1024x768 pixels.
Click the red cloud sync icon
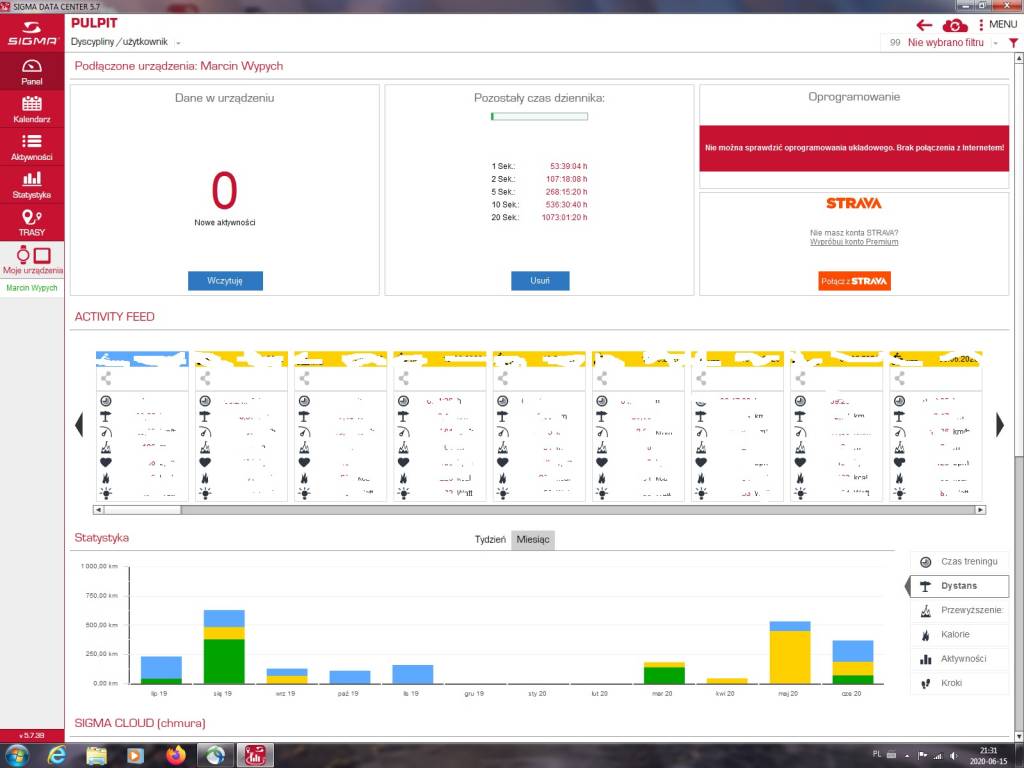(955, 25)
